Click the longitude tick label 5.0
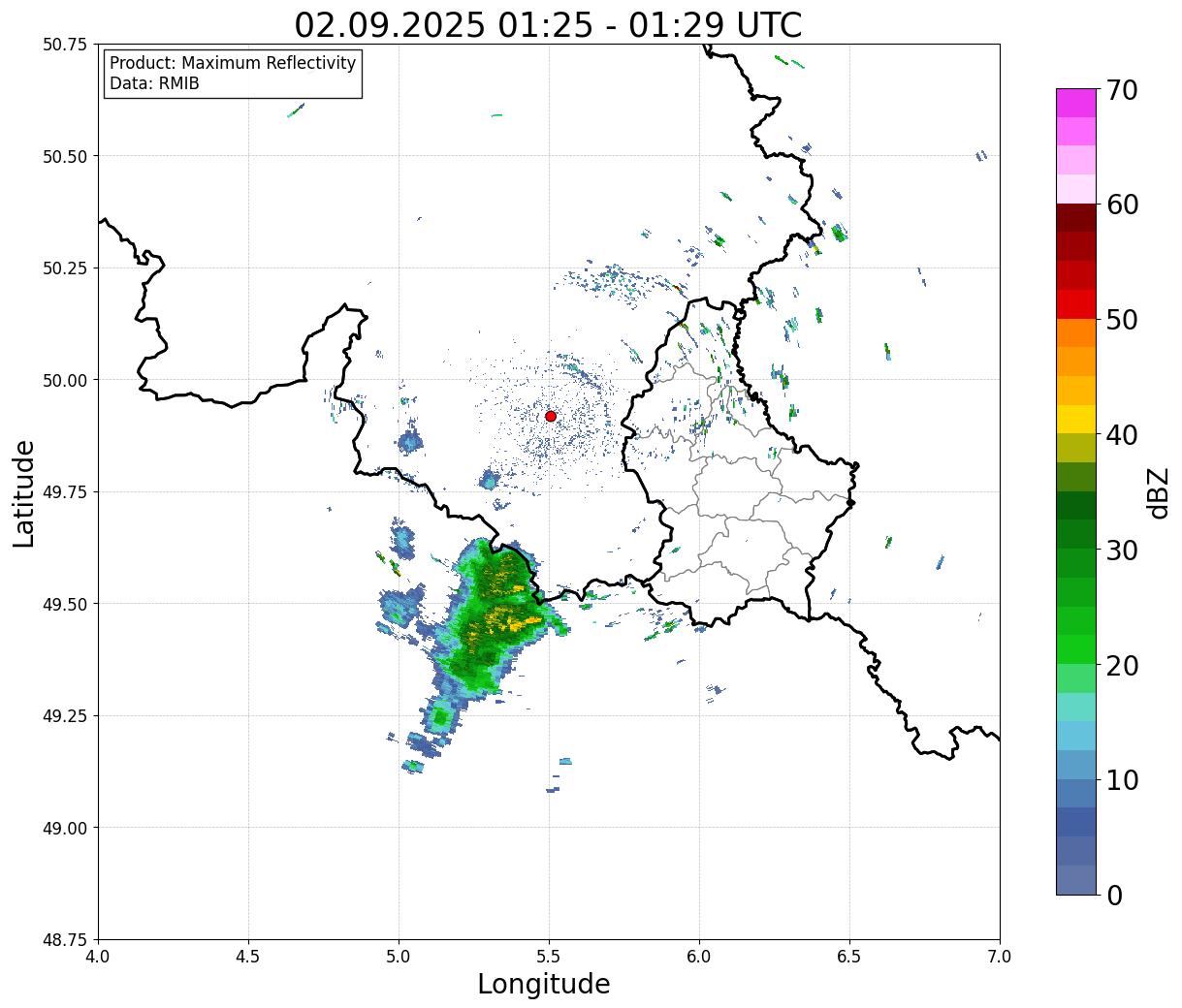The height and width of the screenshot is (1008, 1182). 399,957
